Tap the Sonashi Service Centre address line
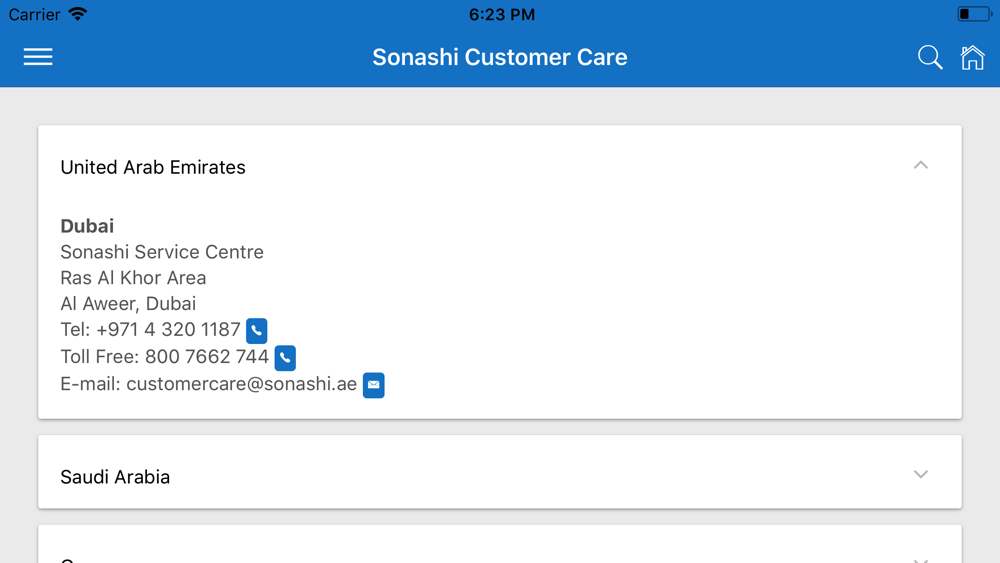This screenshot has width=1000, height=563. 162,252
